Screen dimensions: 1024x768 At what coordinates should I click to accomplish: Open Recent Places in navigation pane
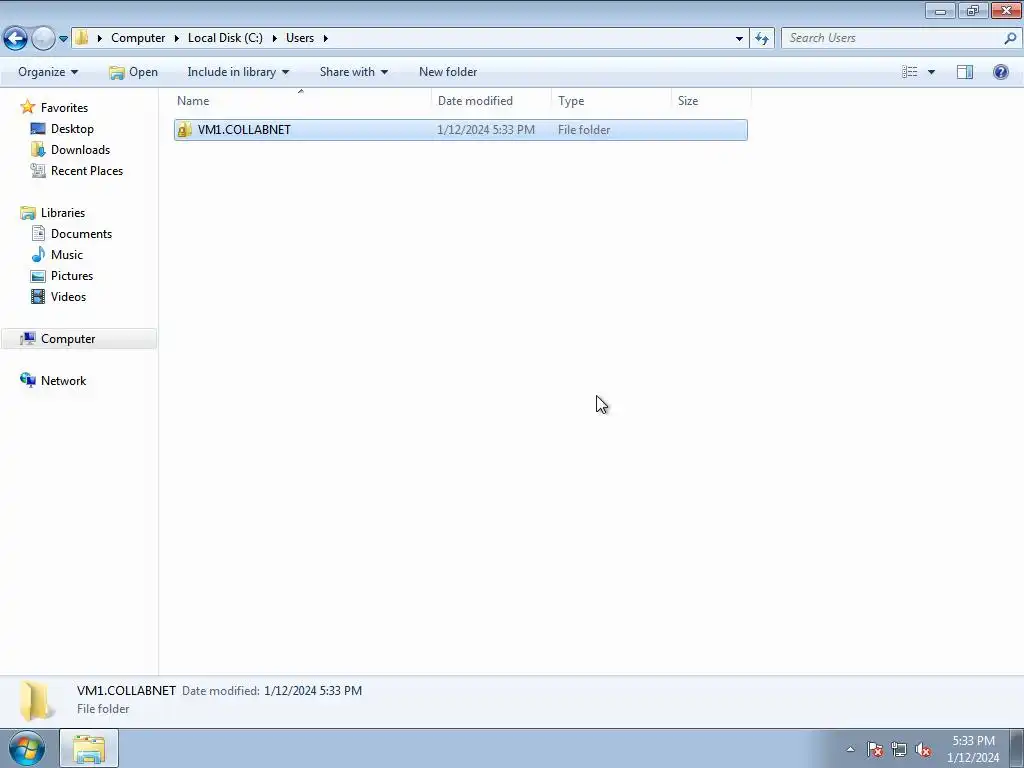pyautogui.click(x=87, y=170)
